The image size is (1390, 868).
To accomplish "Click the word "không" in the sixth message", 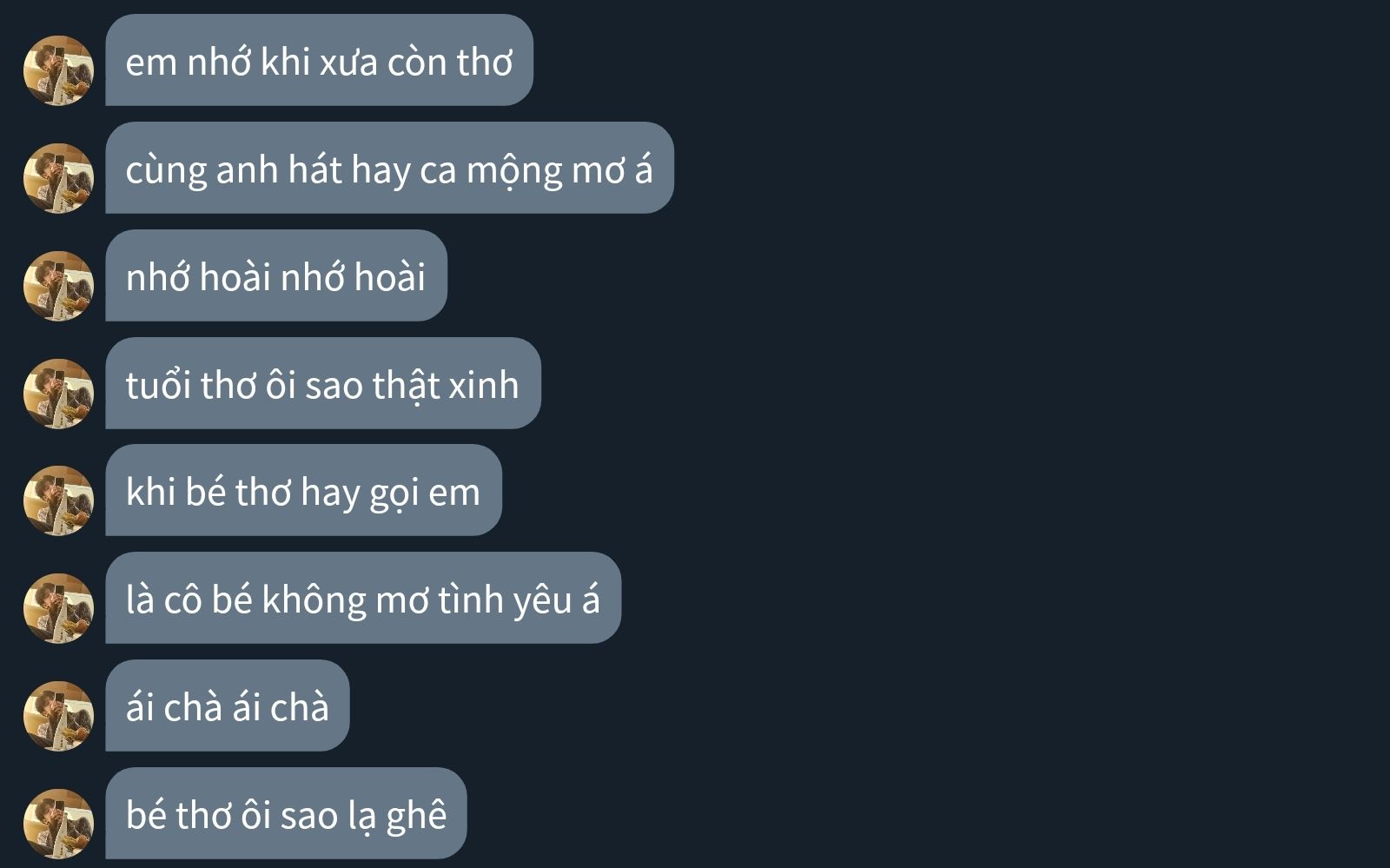I will 314,601.
